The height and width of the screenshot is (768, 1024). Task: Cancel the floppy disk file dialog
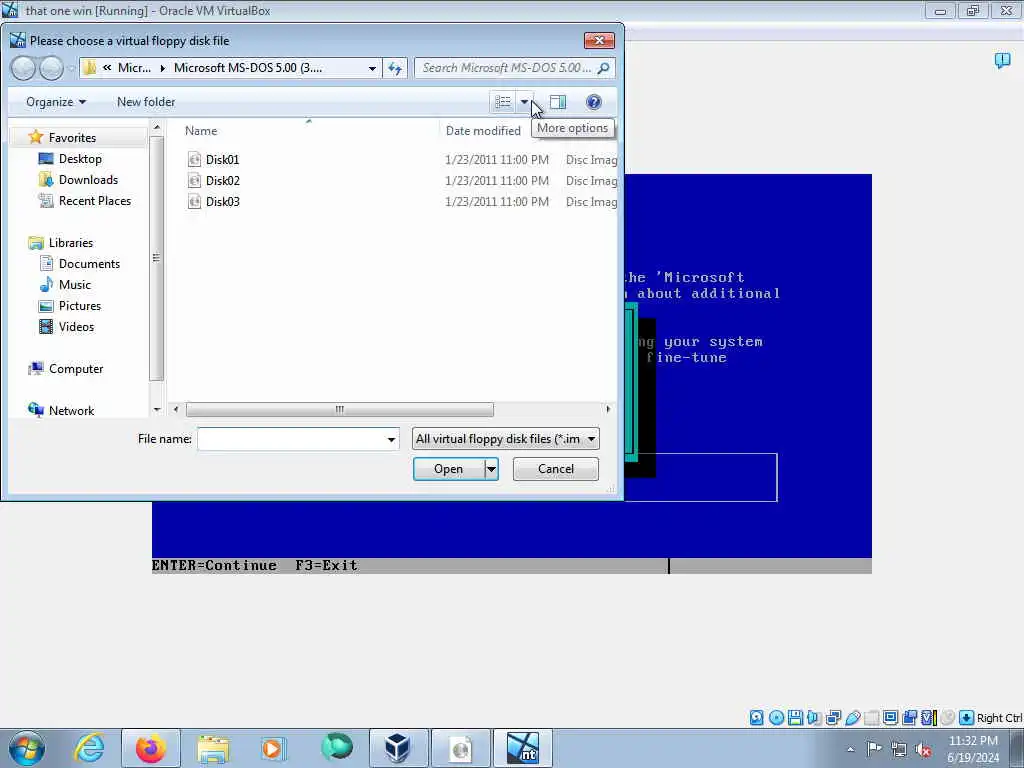[x=556, y=469]
